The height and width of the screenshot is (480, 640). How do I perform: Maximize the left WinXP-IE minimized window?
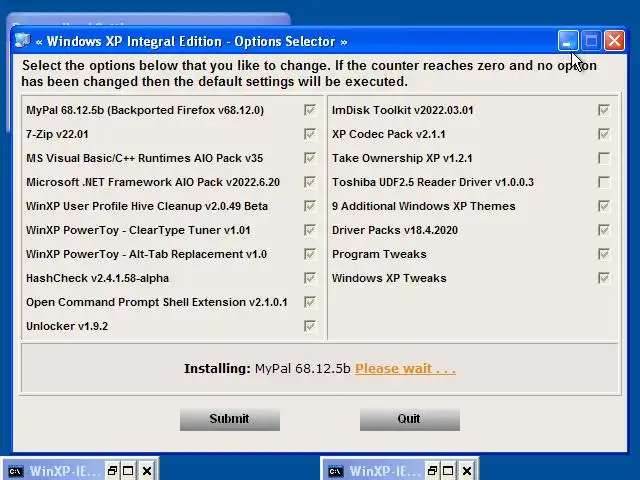pos(128,471)
